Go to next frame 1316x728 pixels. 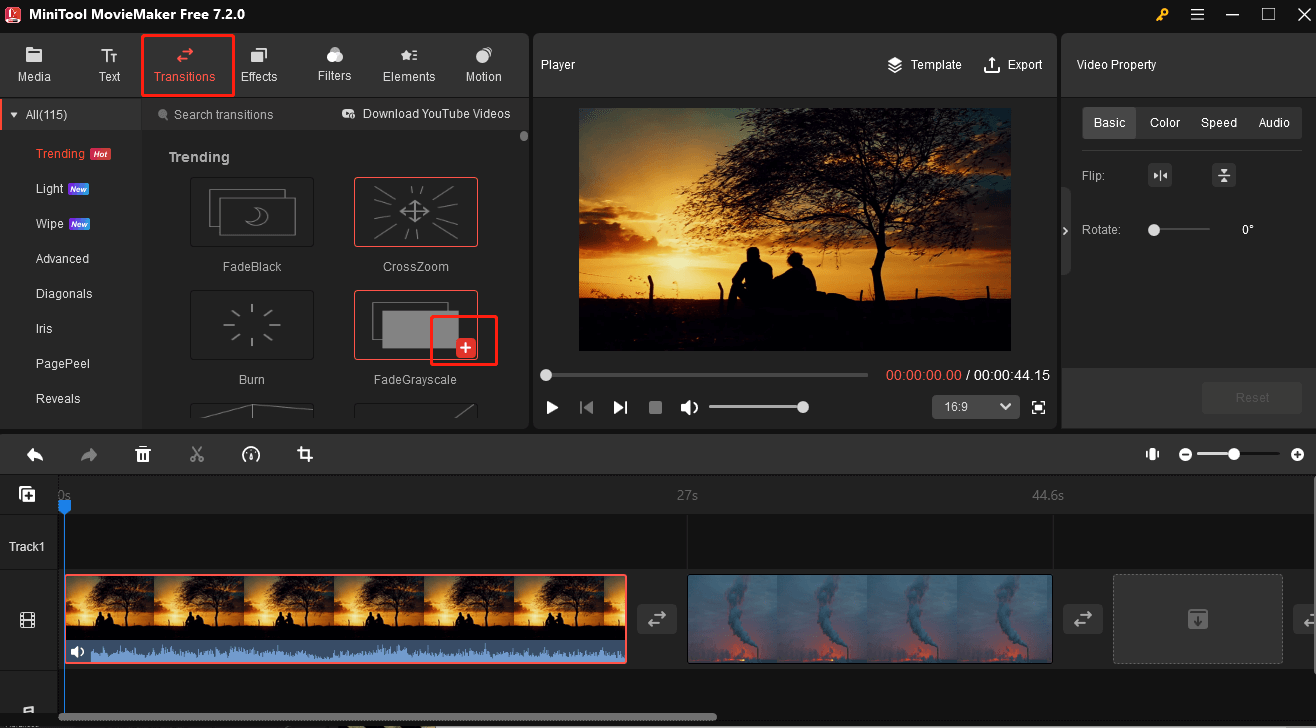[x=620, y=407]
